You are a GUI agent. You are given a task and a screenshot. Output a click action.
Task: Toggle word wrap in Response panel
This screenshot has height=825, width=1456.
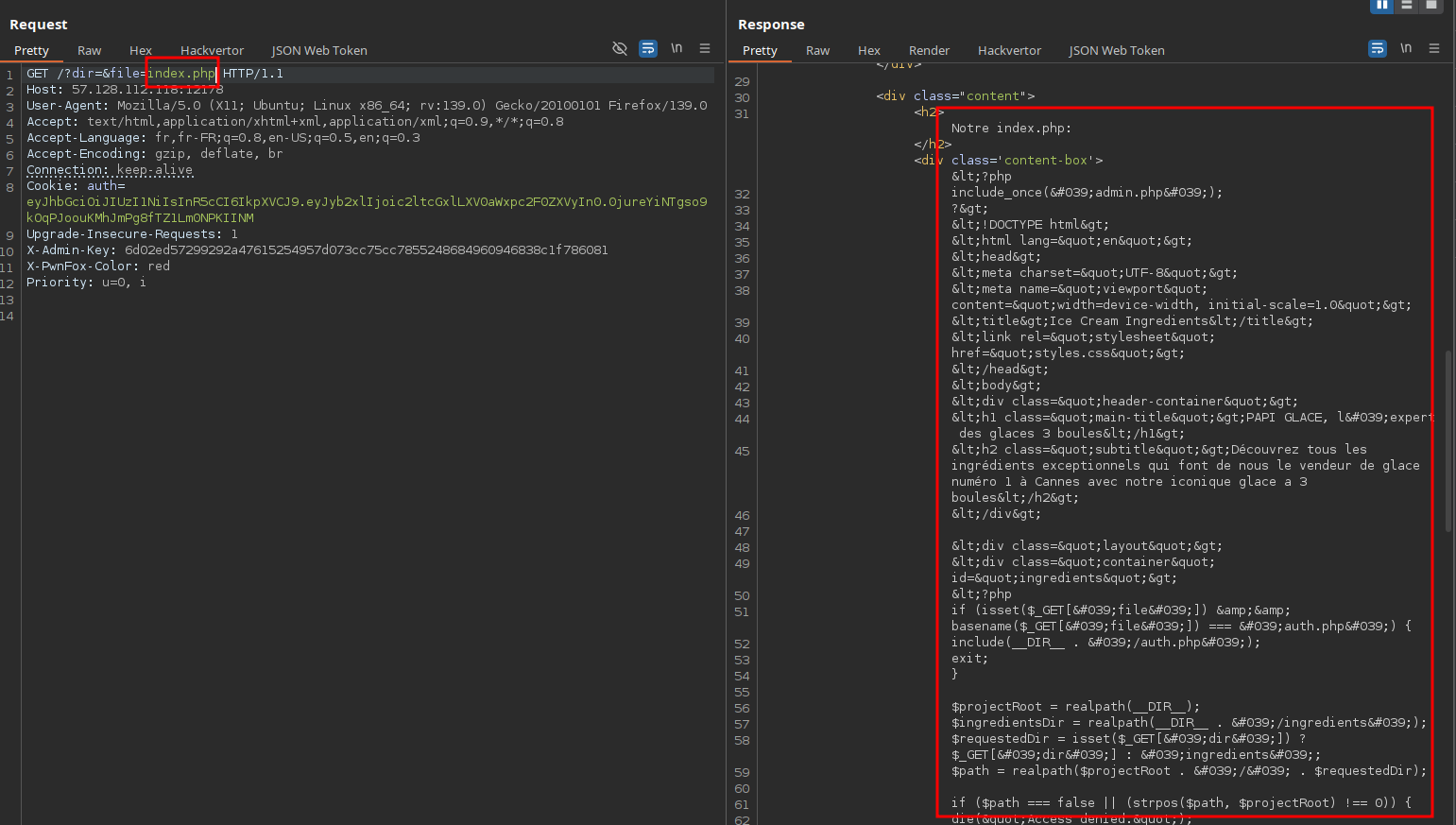1378,48
